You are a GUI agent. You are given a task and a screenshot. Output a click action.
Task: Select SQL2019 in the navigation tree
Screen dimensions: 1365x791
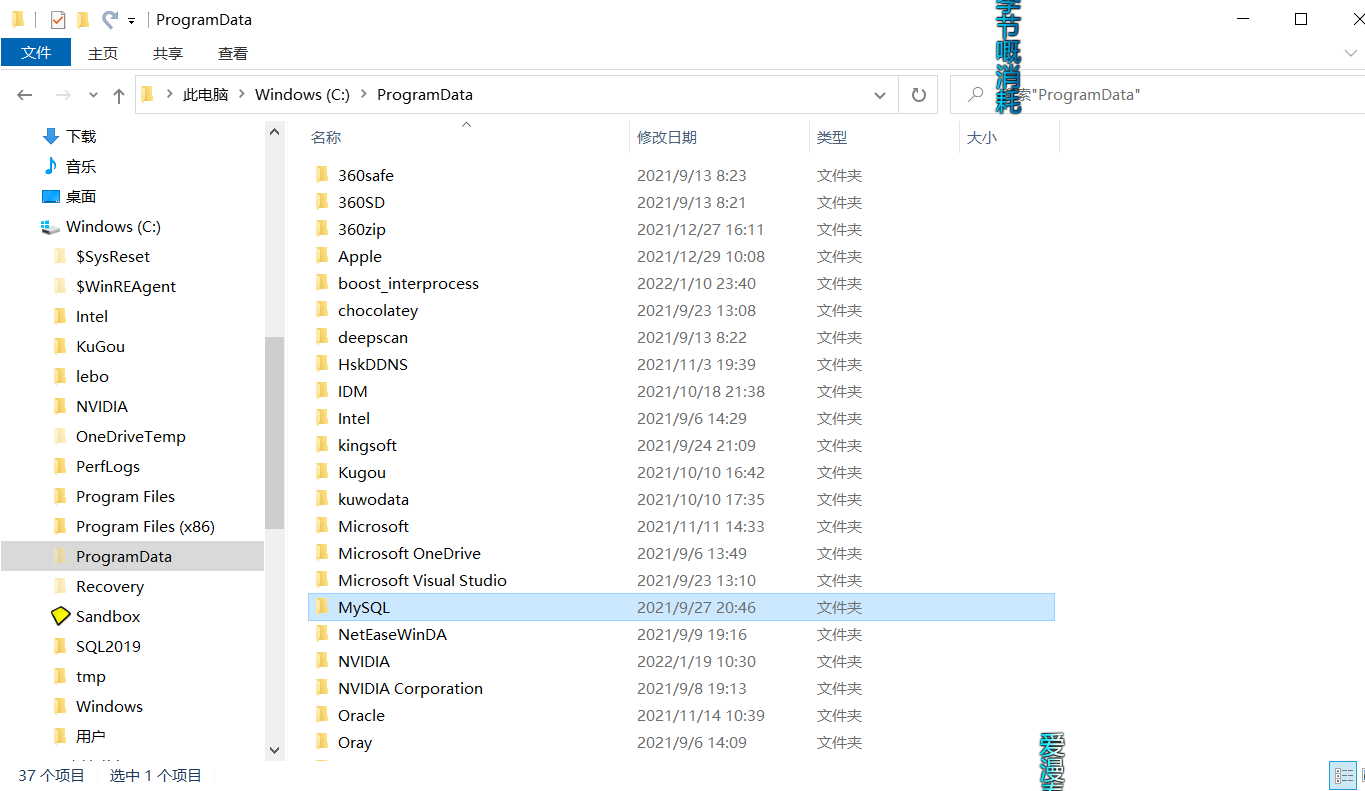click(x=108, y=646)
